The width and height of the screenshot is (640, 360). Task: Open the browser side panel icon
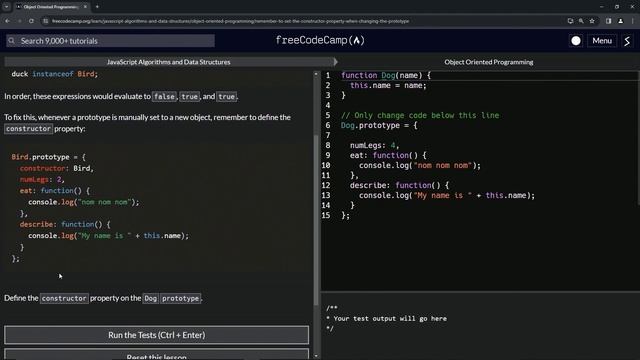point(608,21)
